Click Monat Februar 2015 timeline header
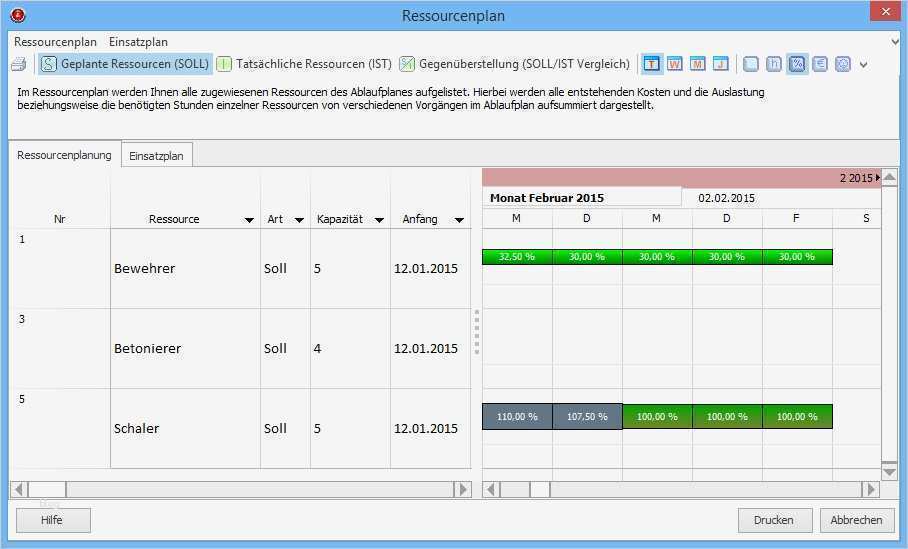Image resolution: width=908 pixels, height=549 pixels. coord(582,197)
